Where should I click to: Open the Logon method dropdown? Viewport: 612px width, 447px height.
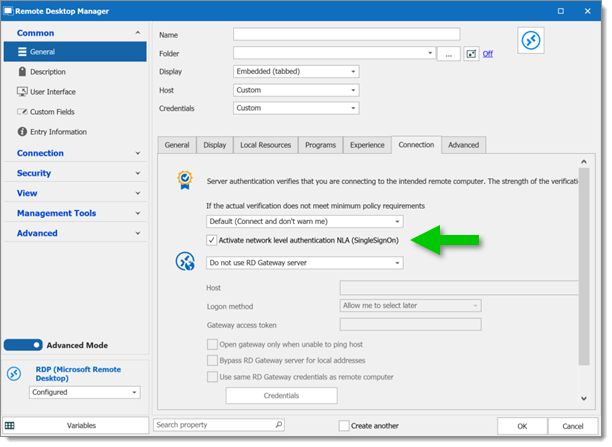point(411,306)
